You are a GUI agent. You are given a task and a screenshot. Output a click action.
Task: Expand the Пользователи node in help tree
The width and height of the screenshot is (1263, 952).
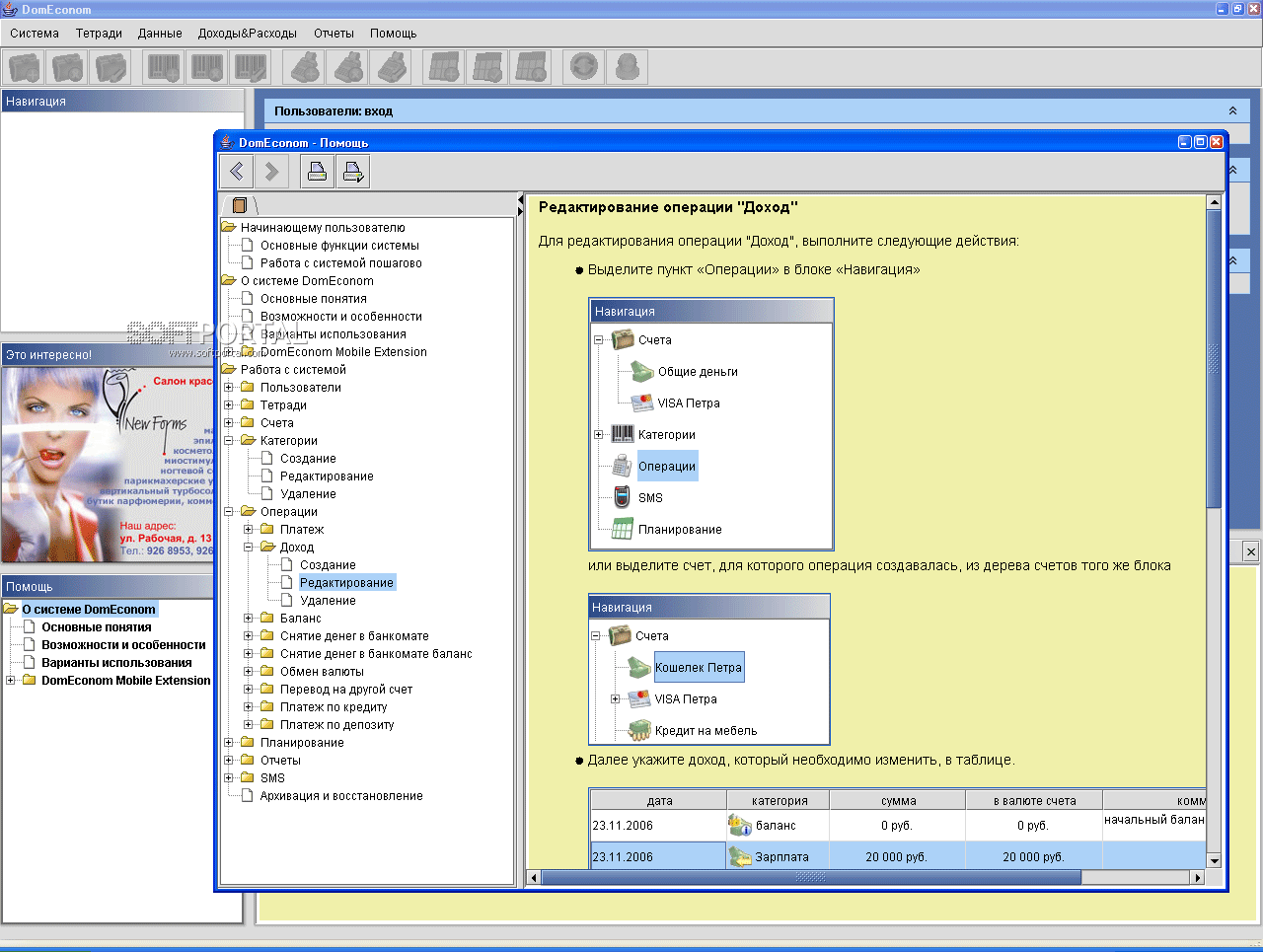229,388
